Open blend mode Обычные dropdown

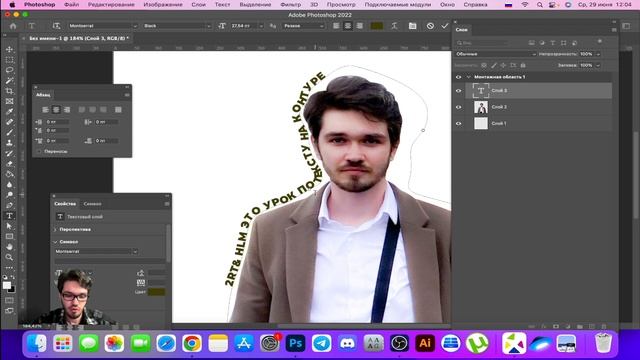[x=495, y=54]
